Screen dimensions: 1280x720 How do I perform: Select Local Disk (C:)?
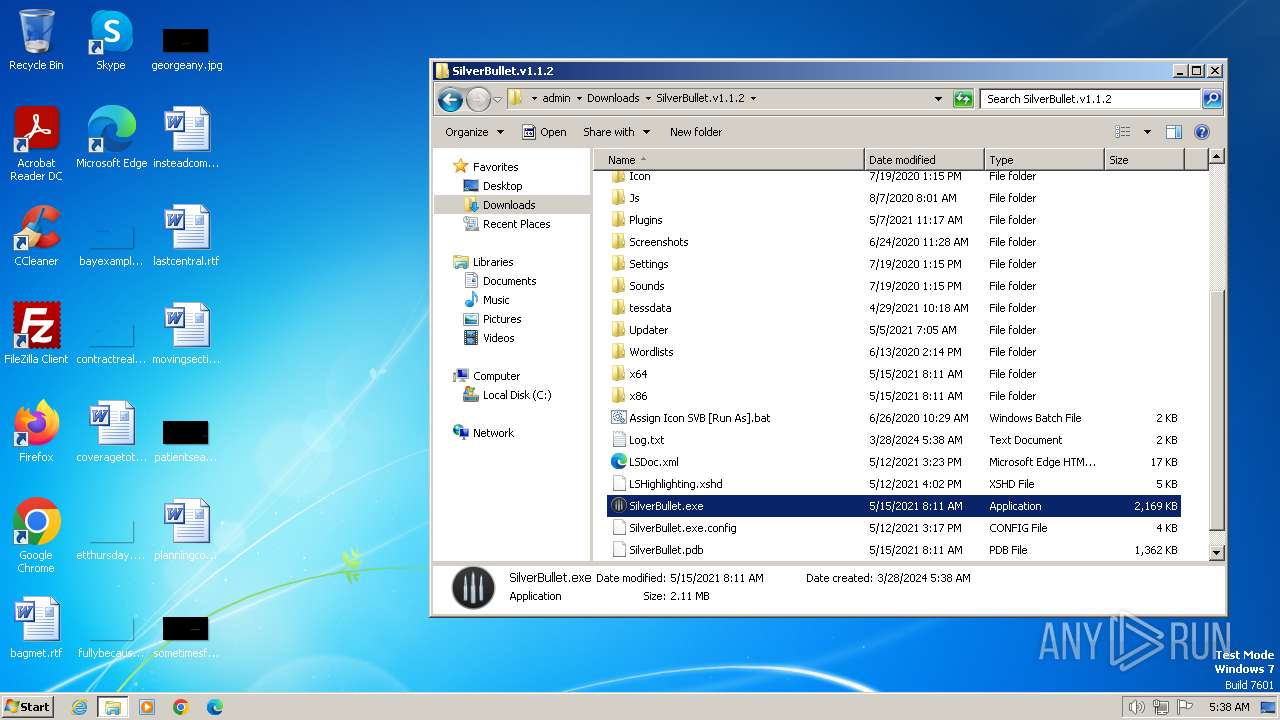tap(517, 395)
